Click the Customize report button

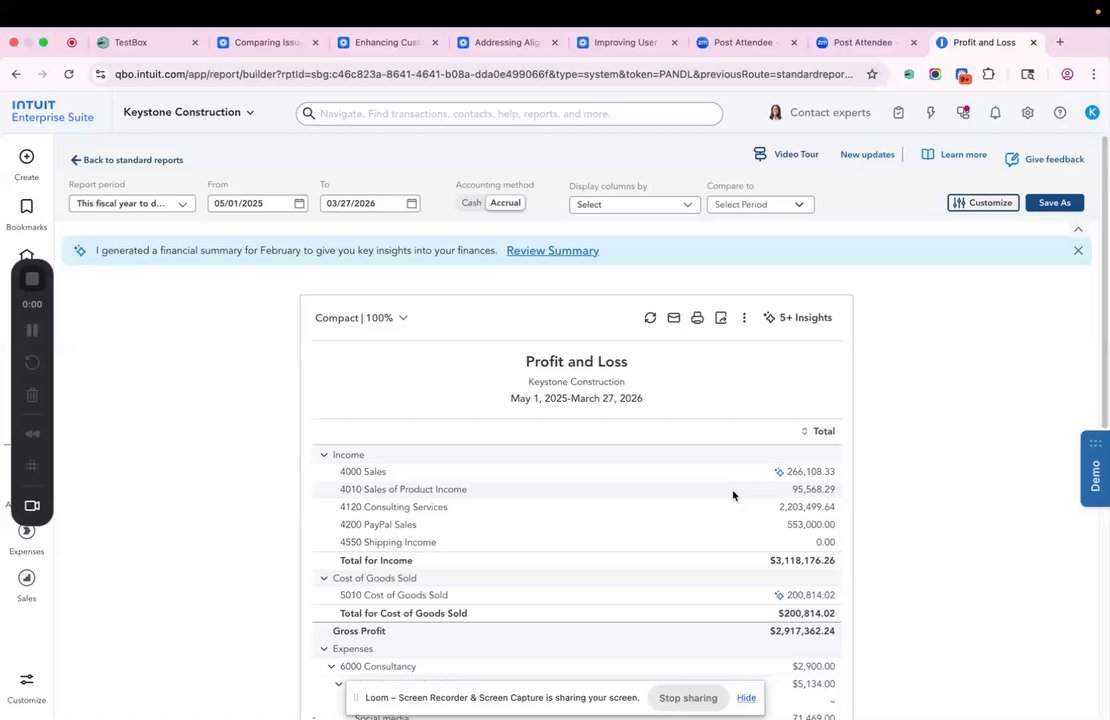click(x=983, y=203)
